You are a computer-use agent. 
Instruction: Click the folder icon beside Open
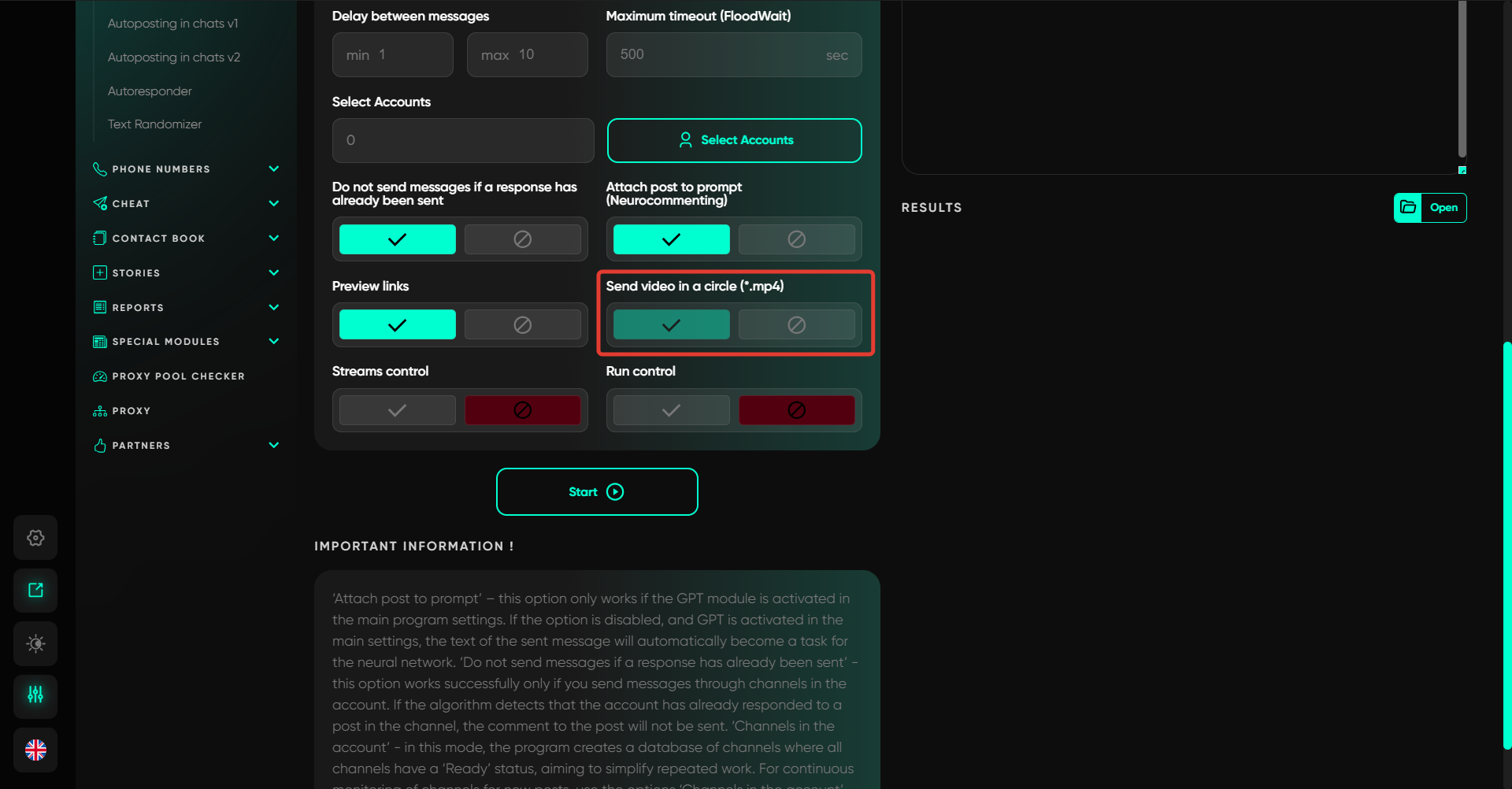pos(1408,208)
